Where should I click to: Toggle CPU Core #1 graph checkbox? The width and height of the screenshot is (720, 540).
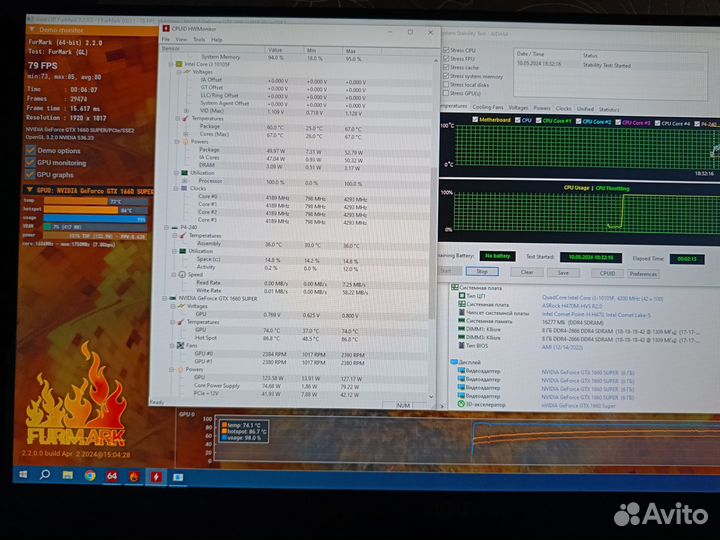click(538, 120)
